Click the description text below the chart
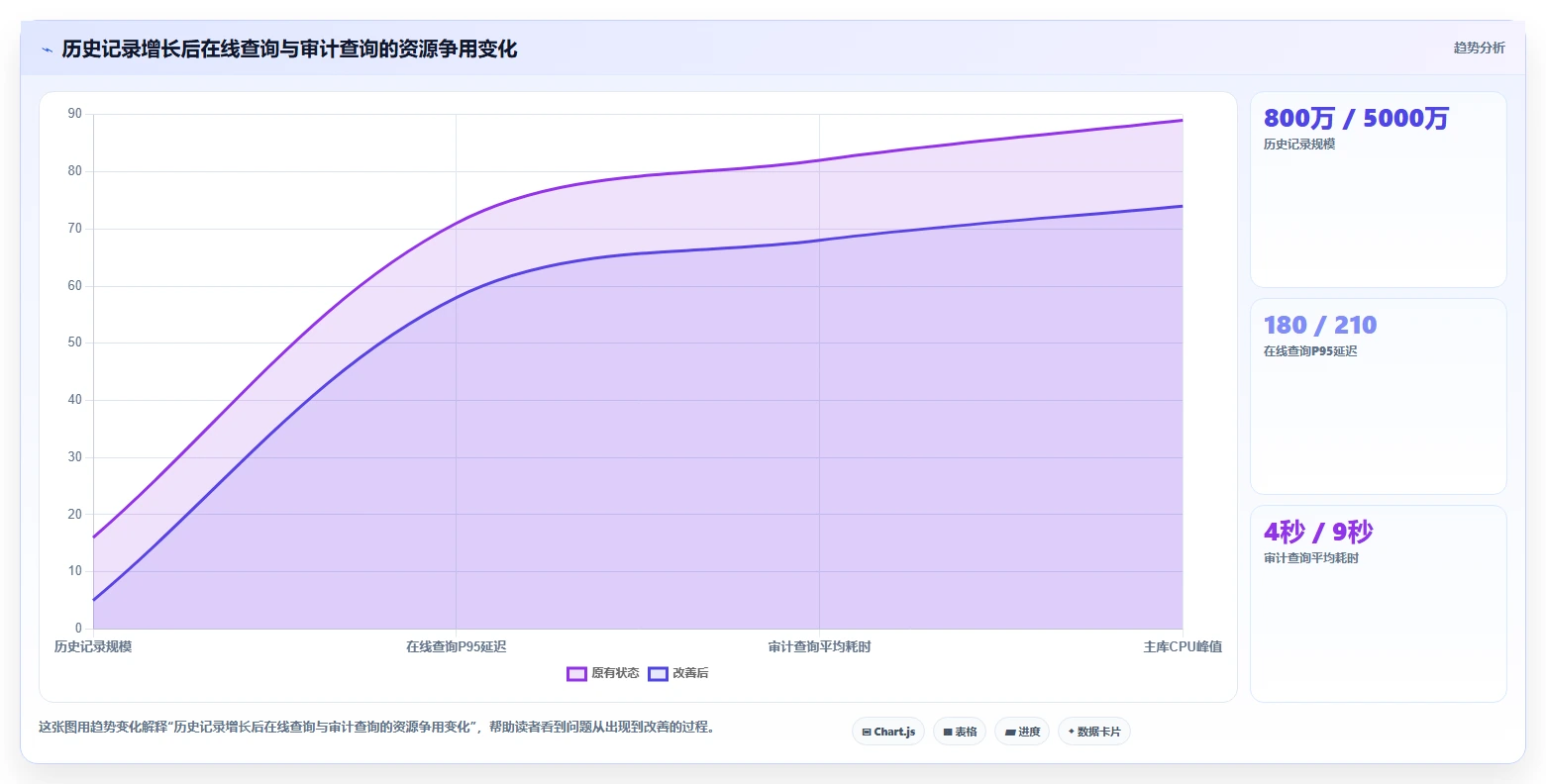1546x784 pixels. point(376,727)
